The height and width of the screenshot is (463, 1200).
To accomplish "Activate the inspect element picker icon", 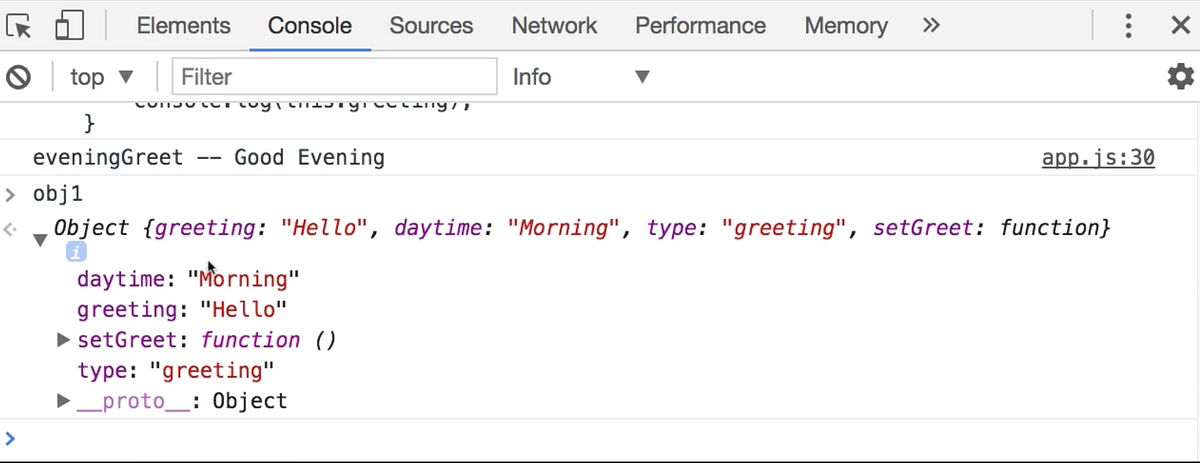I will coord(20,26).
